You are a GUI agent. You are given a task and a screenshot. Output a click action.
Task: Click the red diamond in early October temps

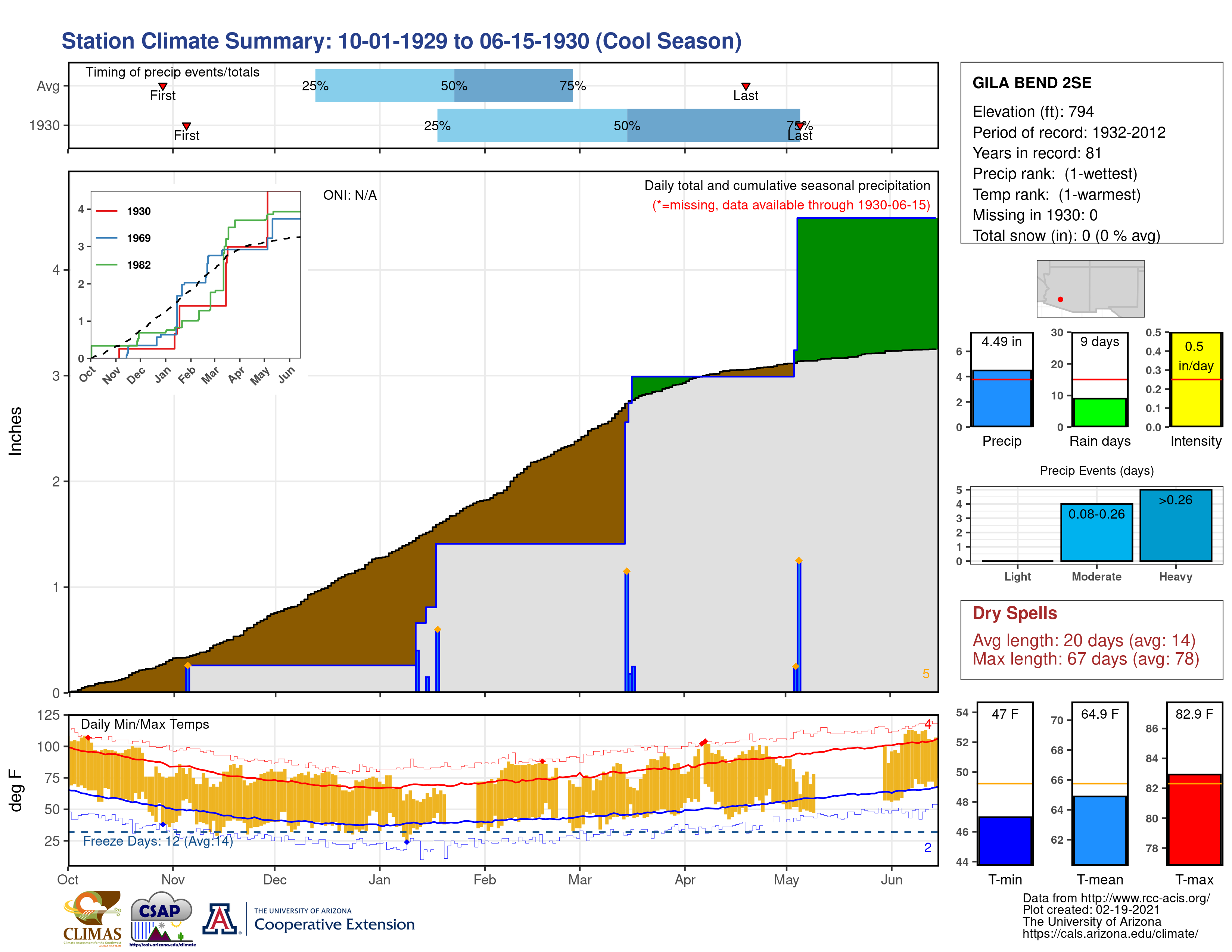88,738
